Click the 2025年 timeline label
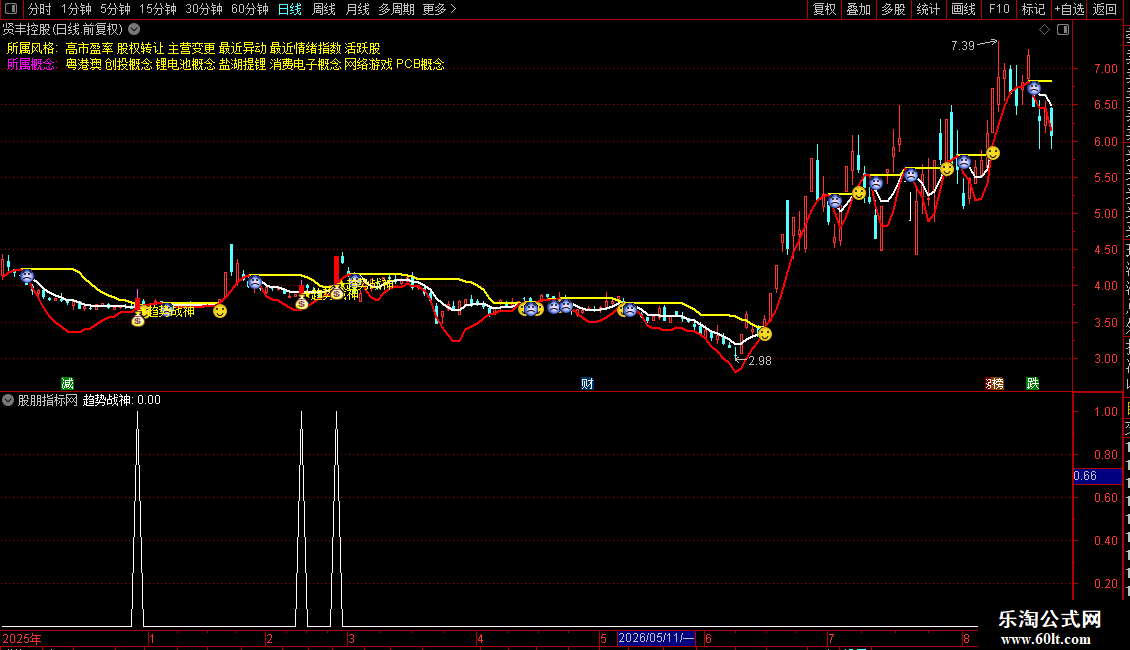 click(x=22, y=638)
